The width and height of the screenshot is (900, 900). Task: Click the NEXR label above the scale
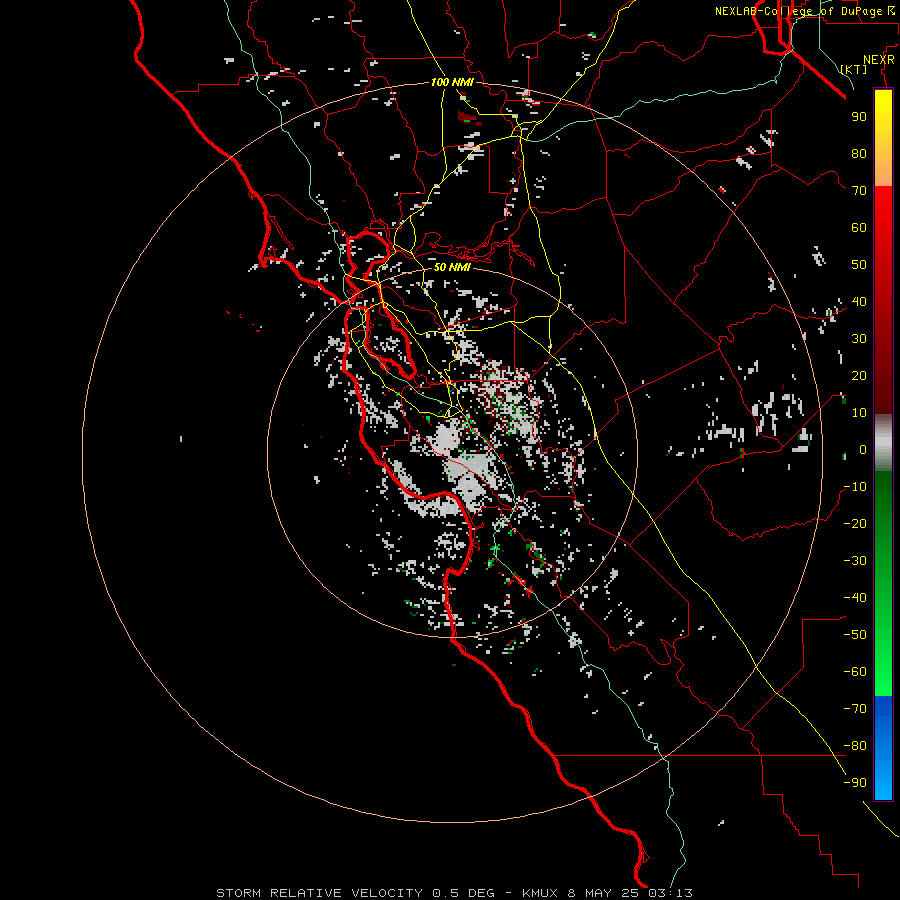[x=879, y=60]
